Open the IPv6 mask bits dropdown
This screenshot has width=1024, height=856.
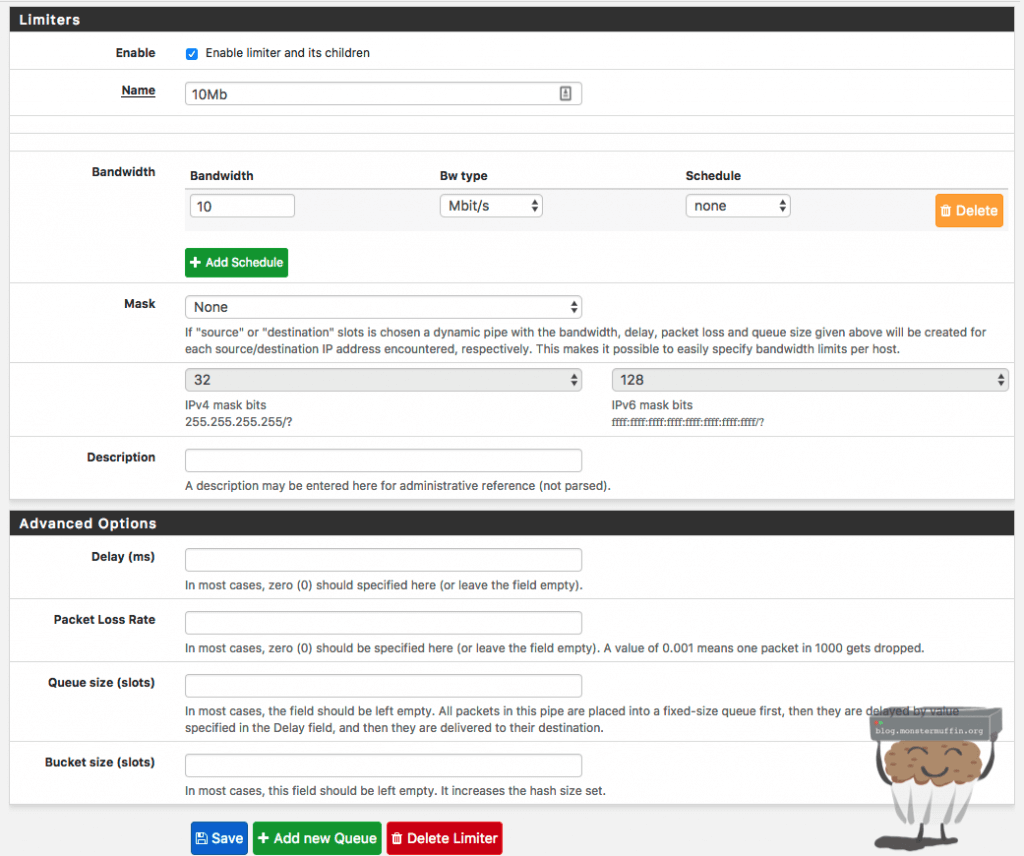(x=809, y=380)
